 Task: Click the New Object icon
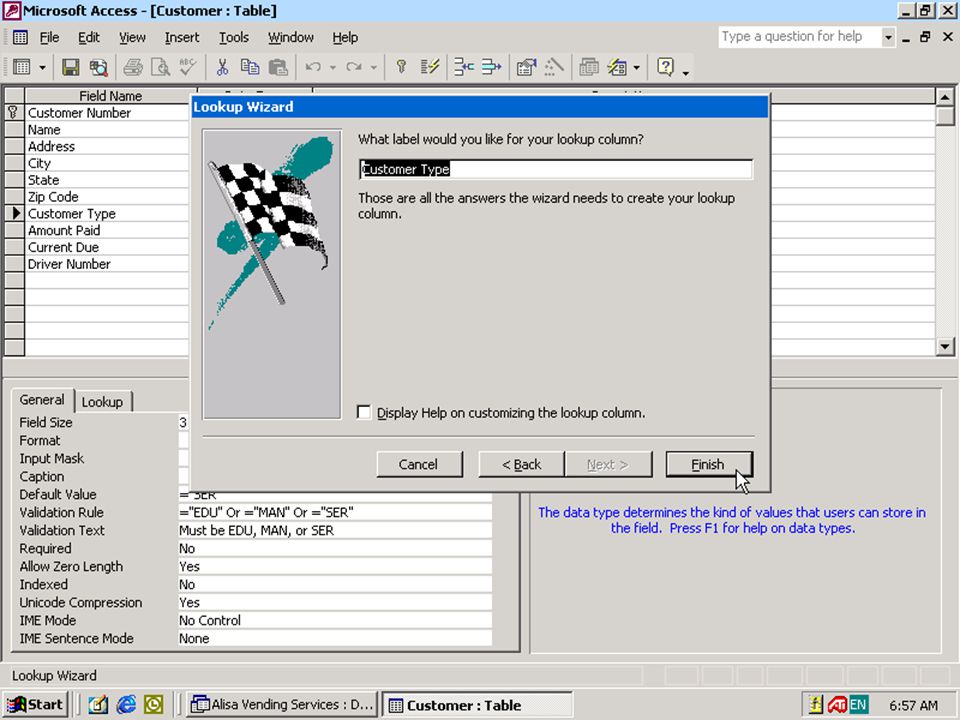[617, 67]
